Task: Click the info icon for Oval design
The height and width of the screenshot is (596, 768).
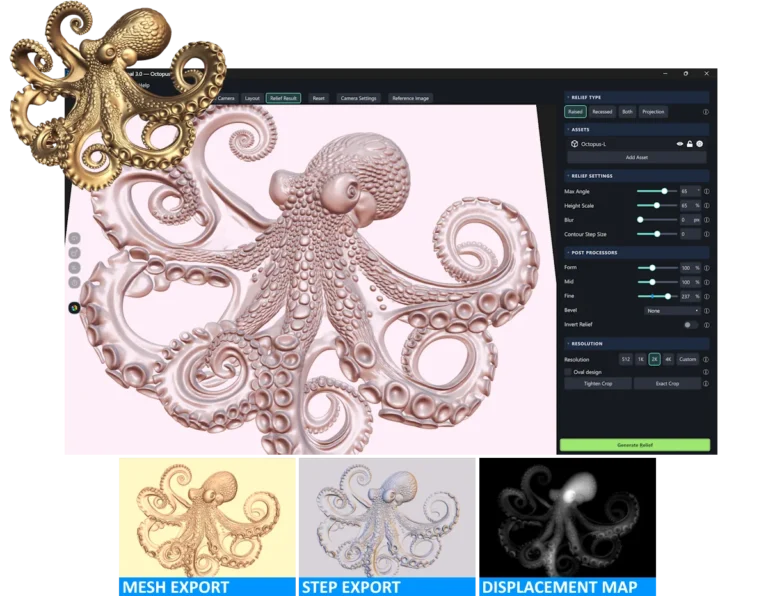Action: point(706,372)
